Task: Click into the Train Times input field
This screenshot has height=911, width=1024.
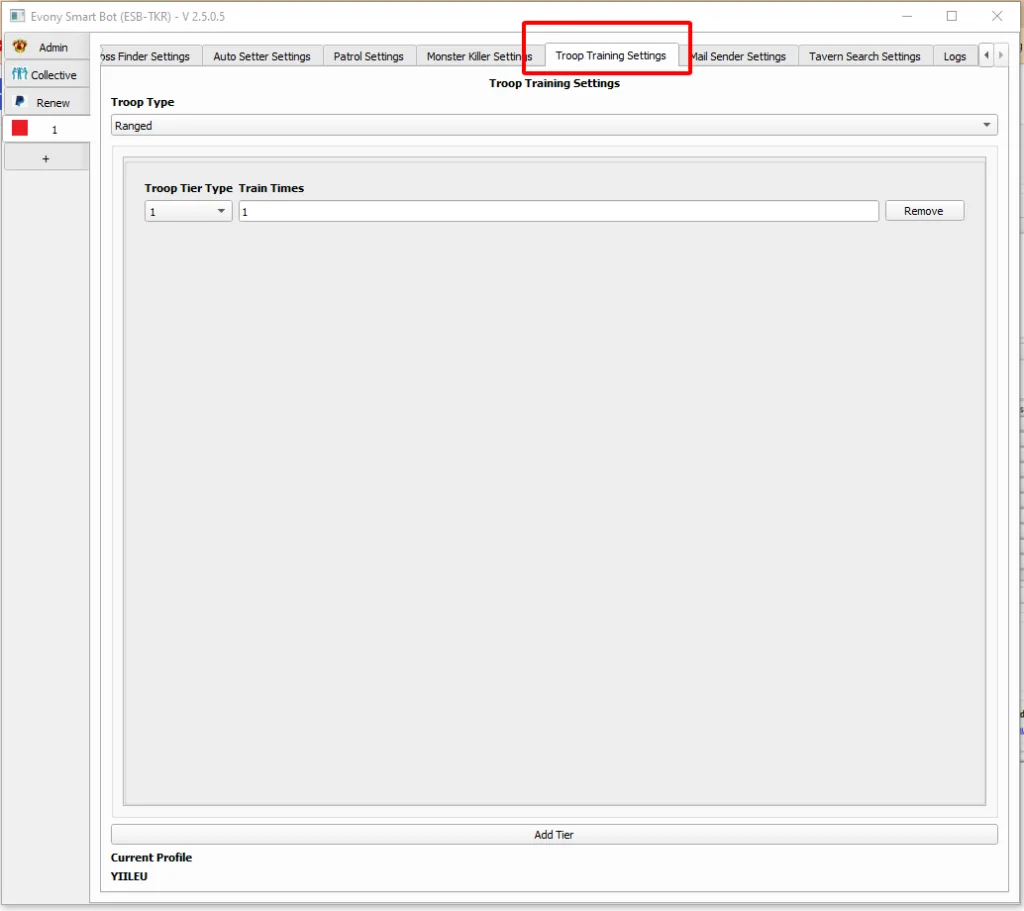Action: pyautogui.click(x=558, y=212)
